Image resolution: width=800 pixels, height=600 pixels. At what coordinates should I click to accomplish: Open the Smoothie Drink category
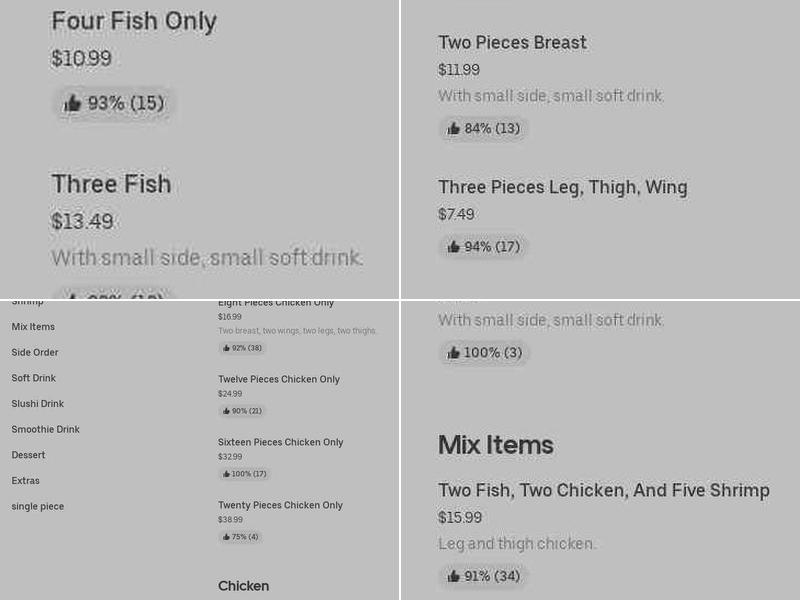(46, 430)
